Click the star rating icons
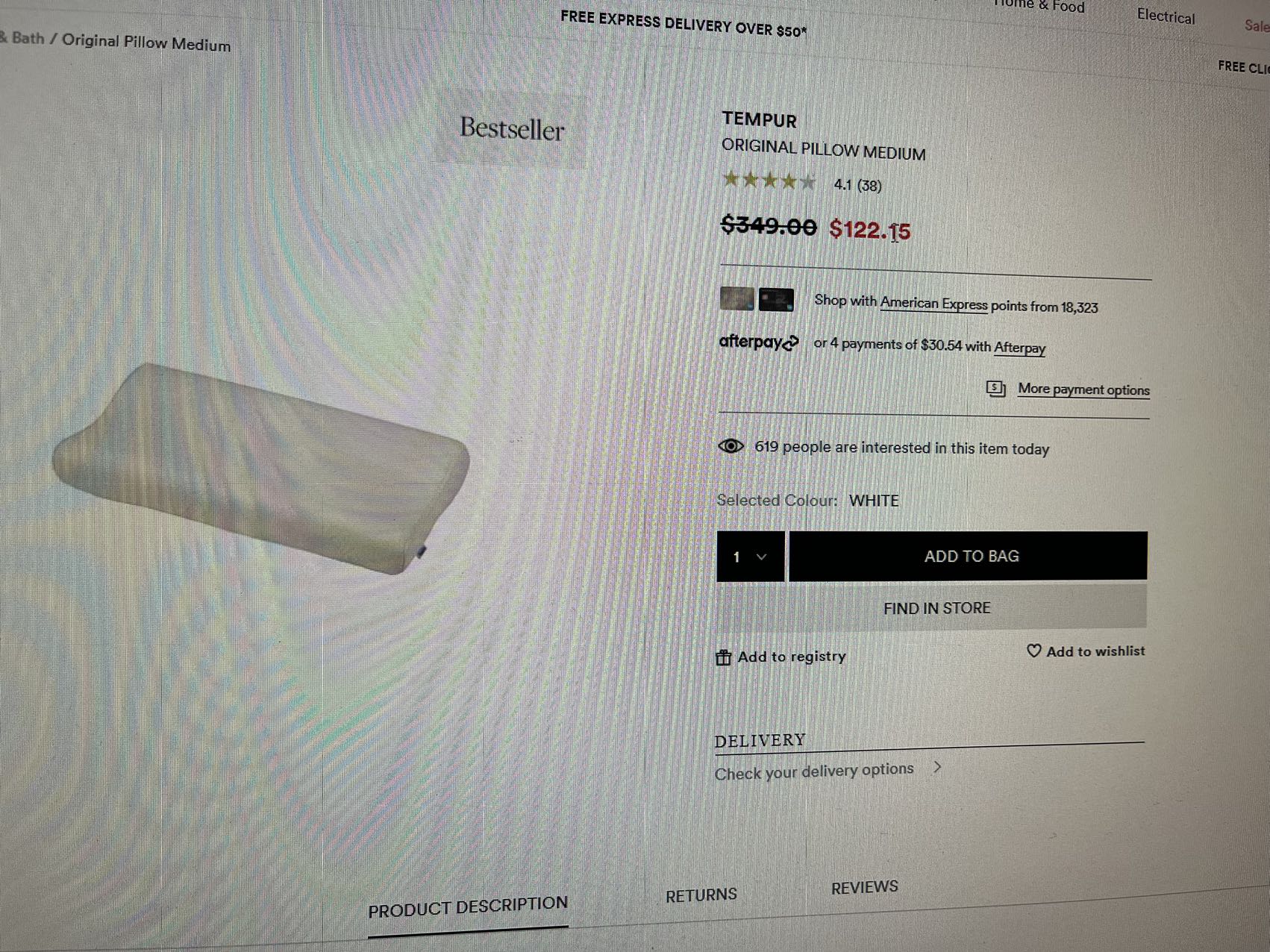Image resolution: width=1270 pixels, height=952 pixels. (769, 181)
